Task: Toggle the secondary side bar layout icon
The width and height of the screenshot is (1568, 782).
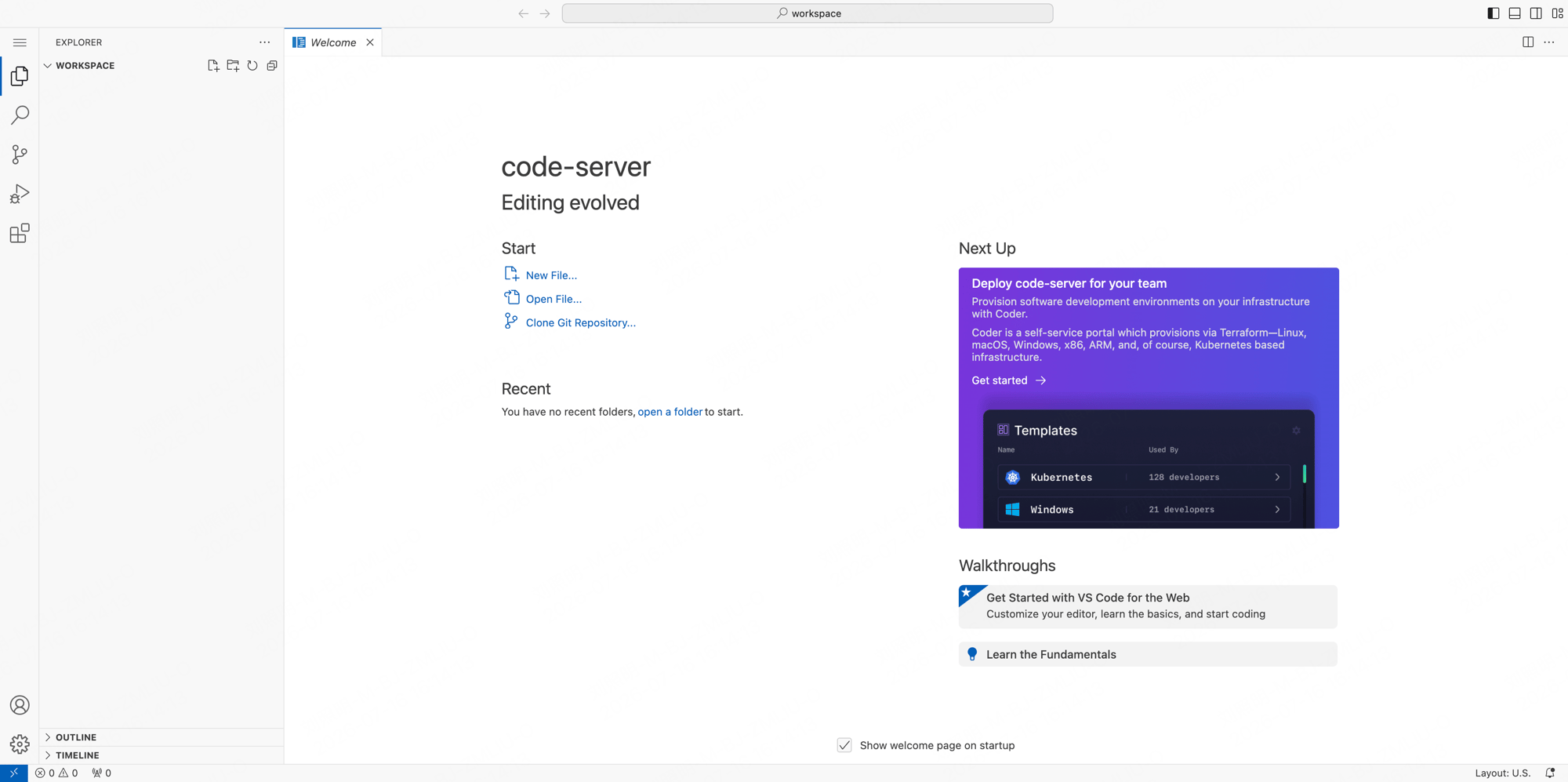Action: point(1536,13)
